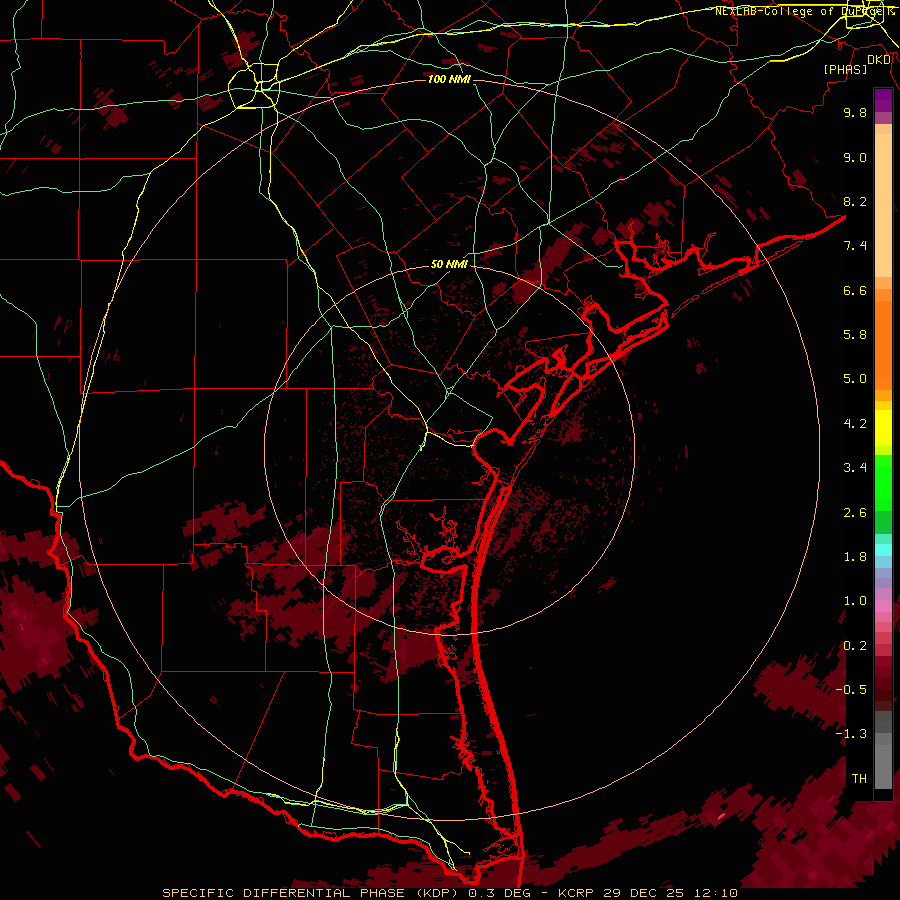Click the 5.0 value on the color scale
The height and width of the screenshot is (900, 900).
855,379
